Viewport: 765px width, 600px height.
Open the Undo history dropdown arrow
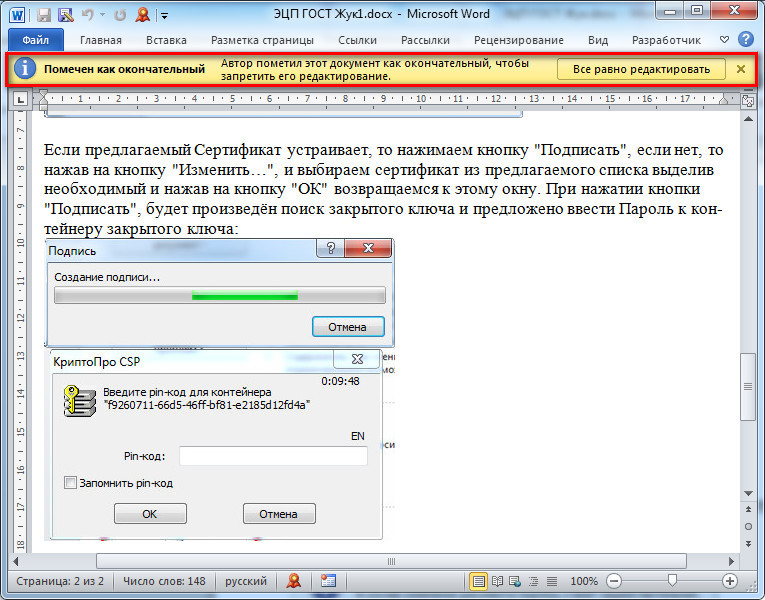click(102, 15)
